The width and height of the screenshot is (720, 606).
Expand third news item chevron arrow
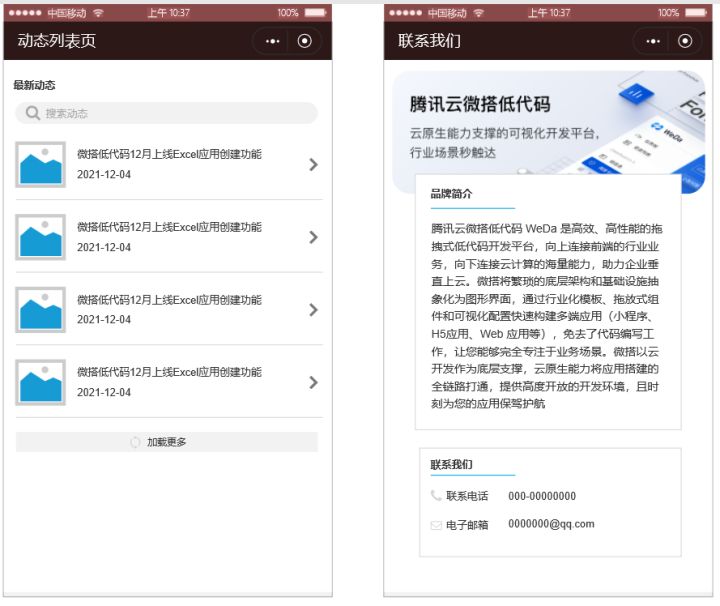(314, 310)
